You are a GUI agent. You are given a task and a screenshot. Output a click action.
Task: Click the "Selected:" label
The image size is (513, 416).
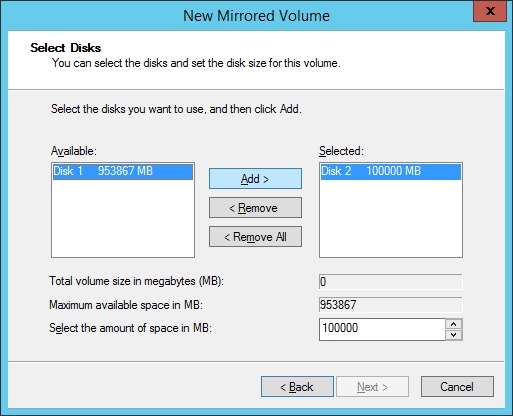pyautogui.click(x=341, y=151)
